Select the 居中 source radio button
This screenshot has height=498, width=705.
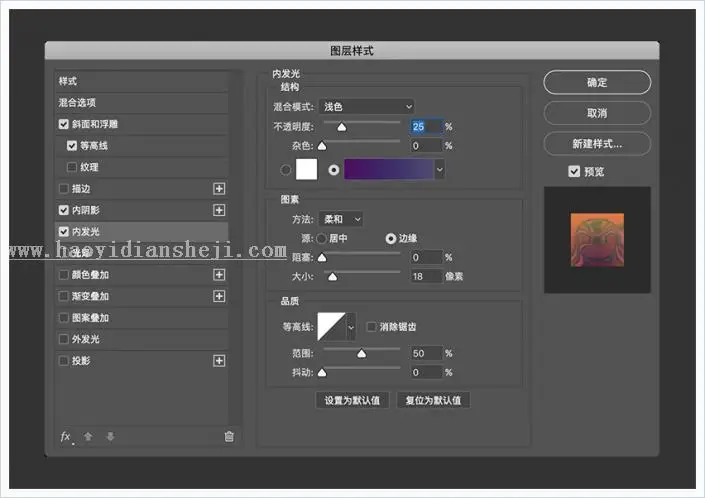pyautogui.click(x=321, y=238)
